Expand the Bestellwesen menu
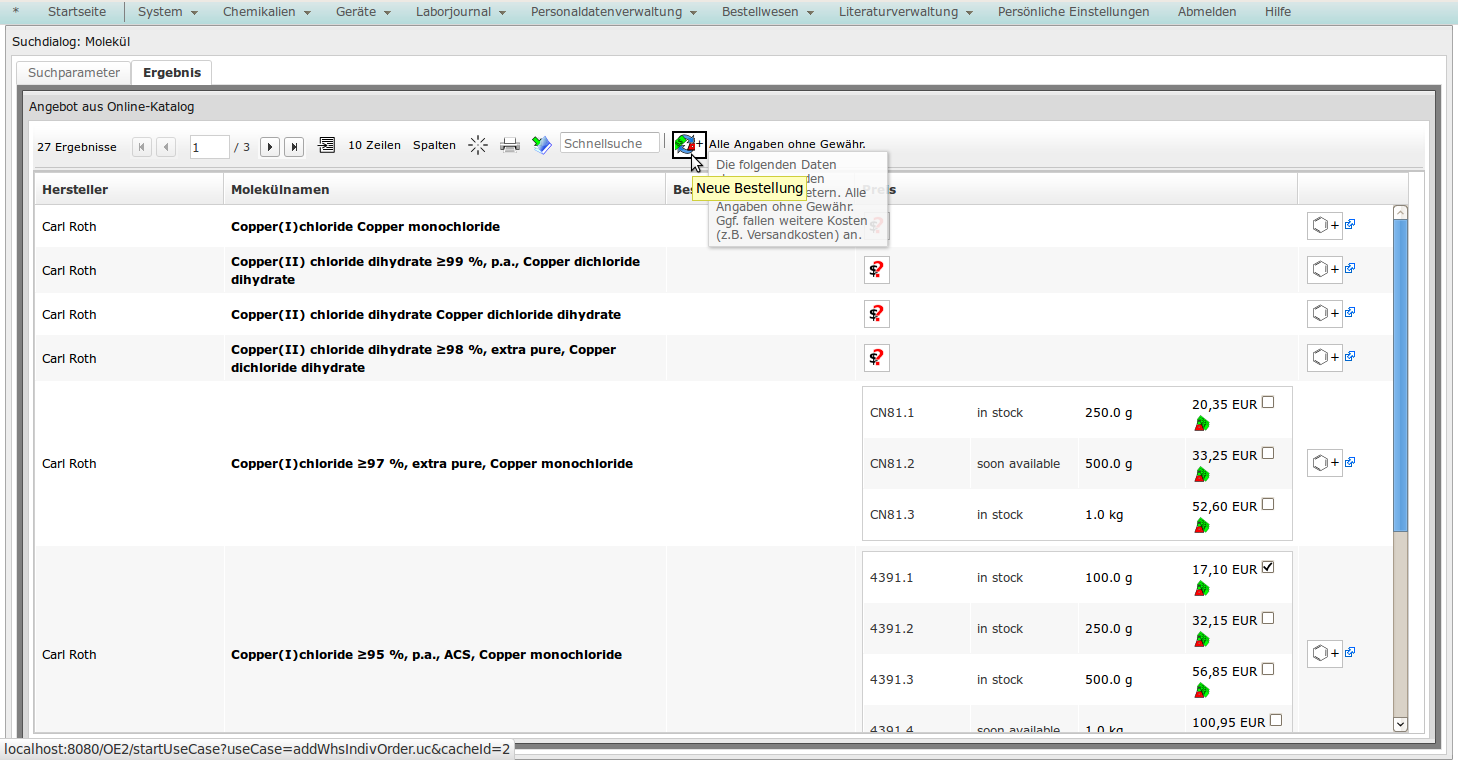Screen dimensions: 1458x760 (767, 12)
